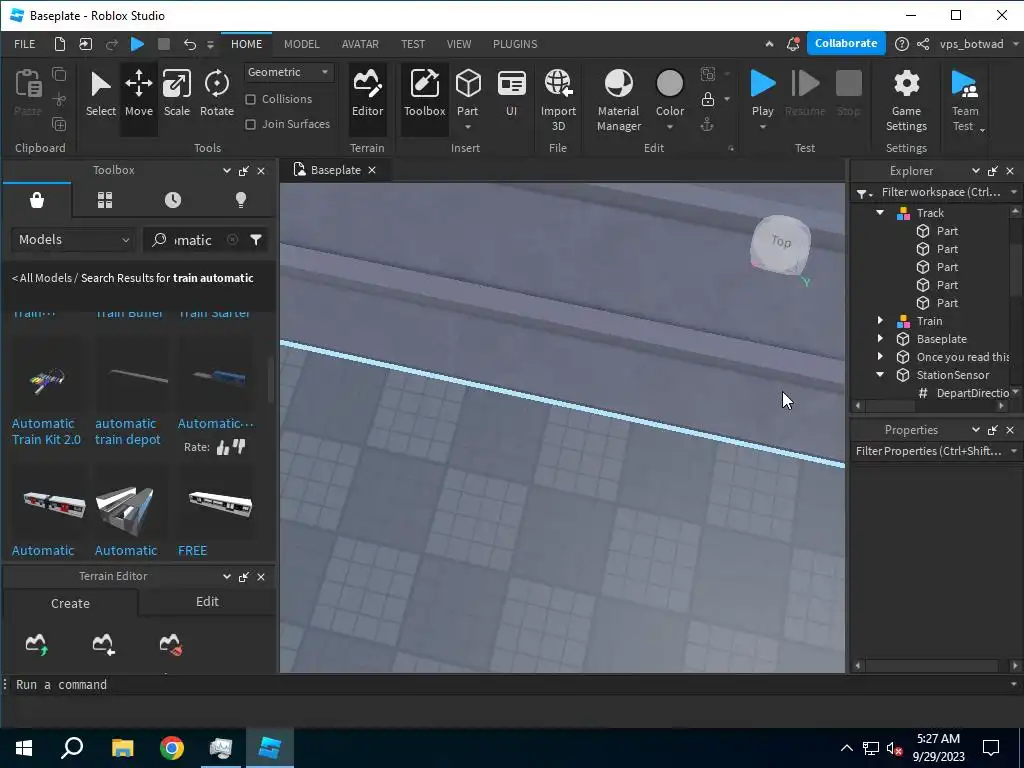Click the view orientation cube

[780, 244]
